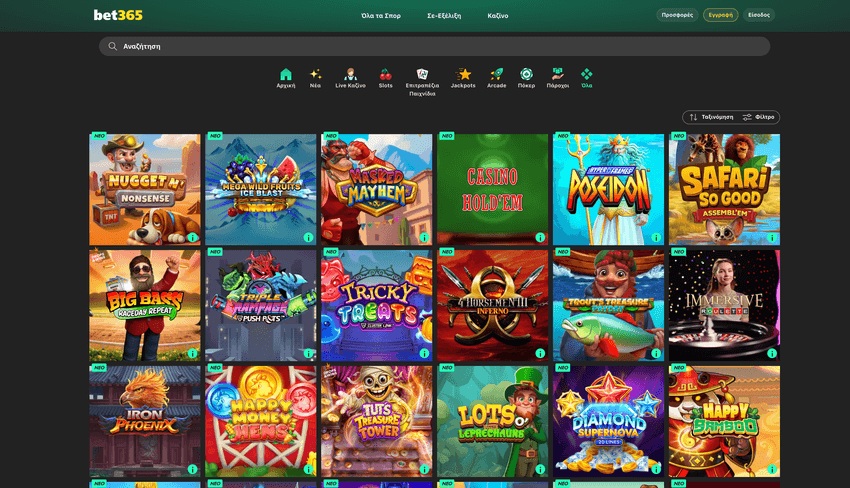850x488 pixels.
Task: Click the Προσφορές button
Action: [x=677, y=15]
